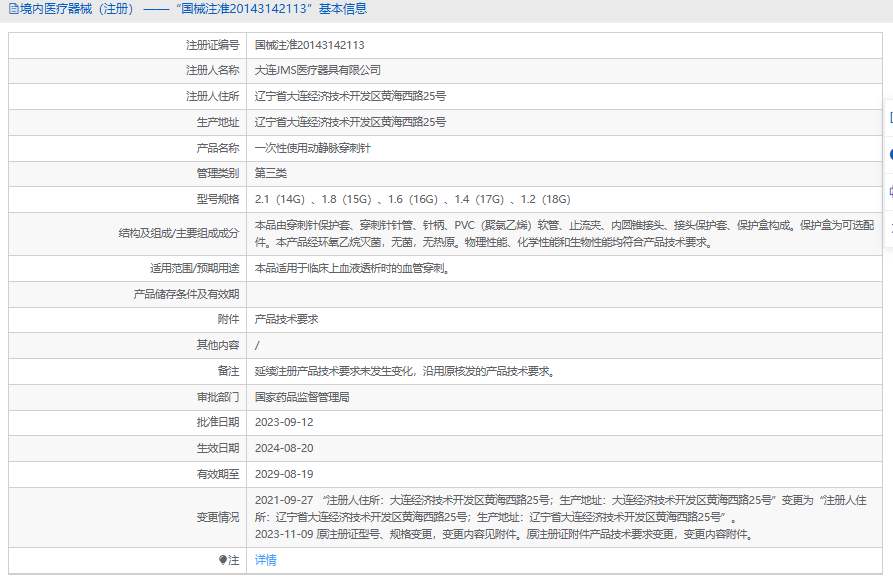Viewport: 893px width, 580px height.
Task: Select registrant name 大连JMS医疗器具有限公司
Action: [318, 70]
